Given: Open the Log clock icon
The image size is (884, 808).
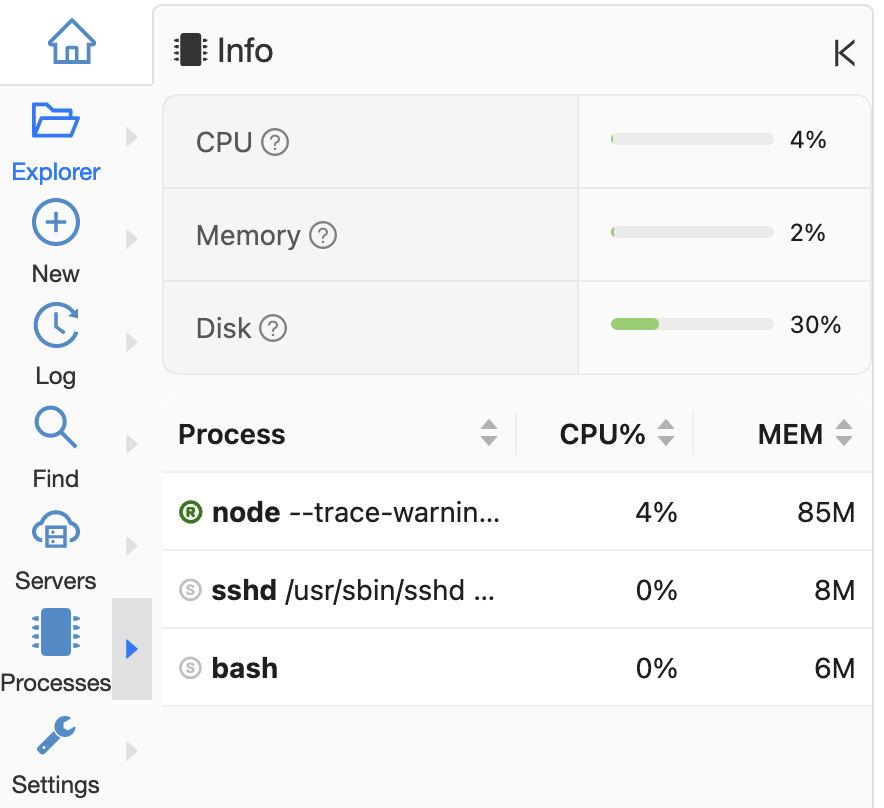Looking at the screenshot, I should pos(56,326).
